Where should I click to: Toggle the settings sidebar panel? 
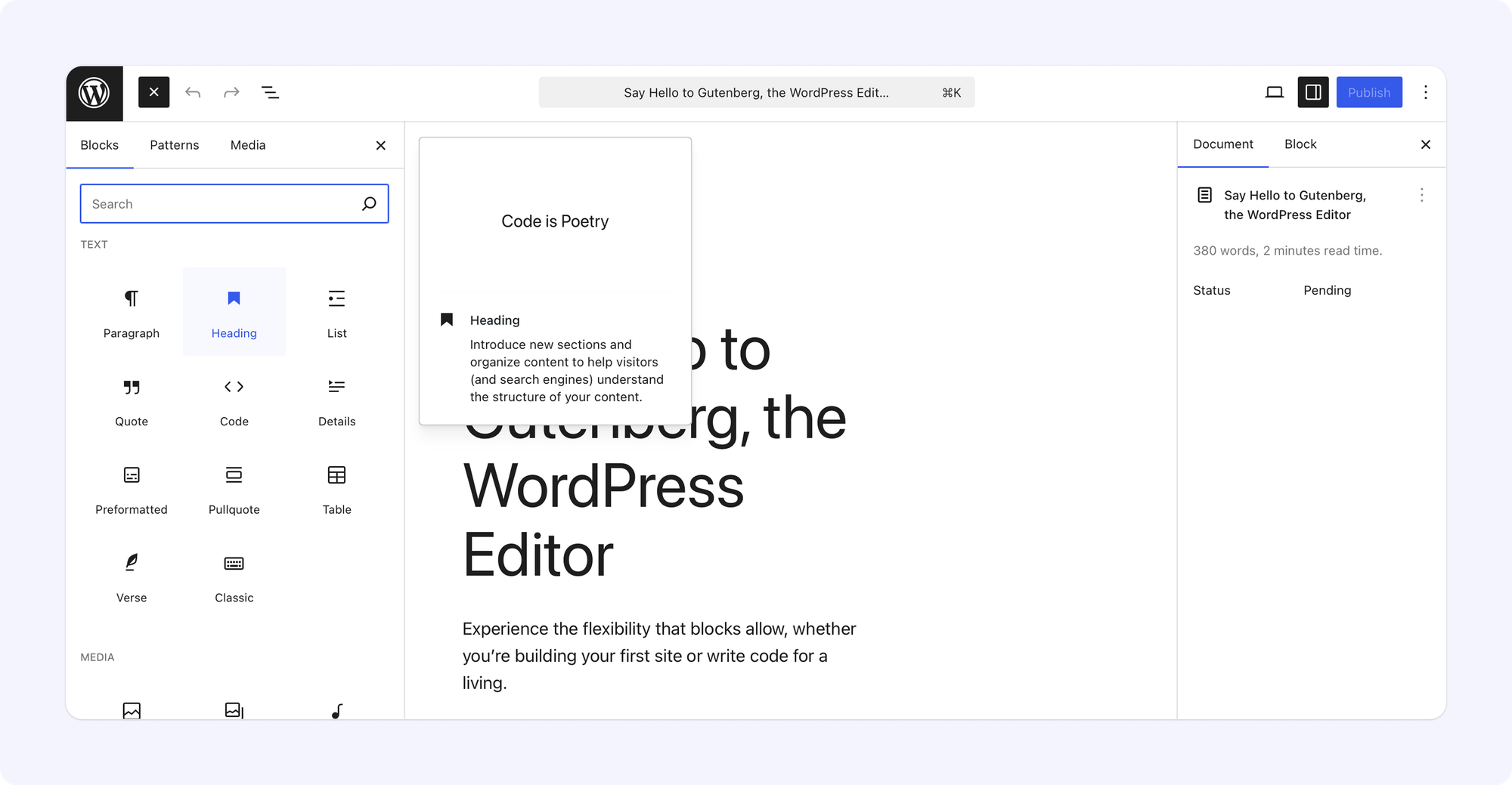[1313, 92]
